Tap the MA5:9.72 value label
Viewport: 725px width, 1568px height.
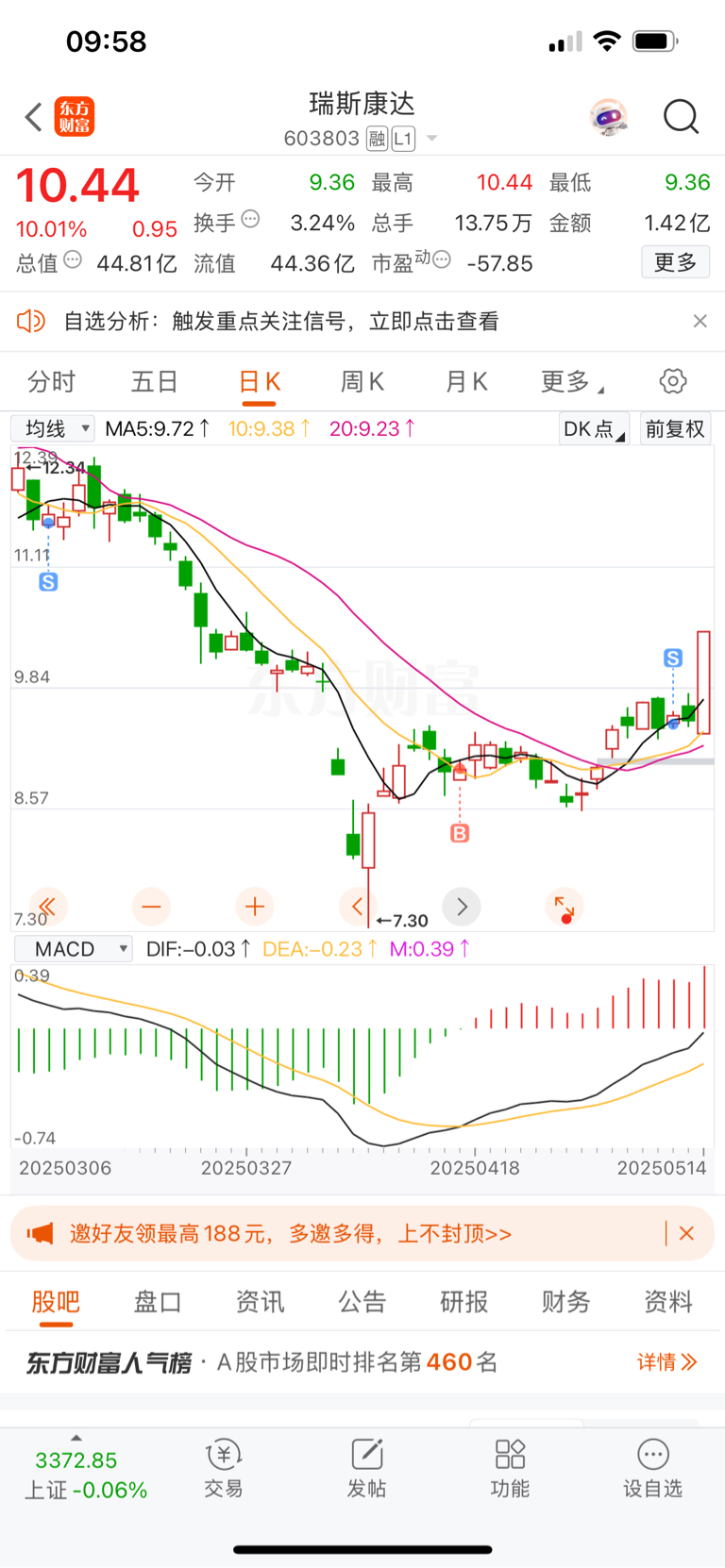(158, 428)
